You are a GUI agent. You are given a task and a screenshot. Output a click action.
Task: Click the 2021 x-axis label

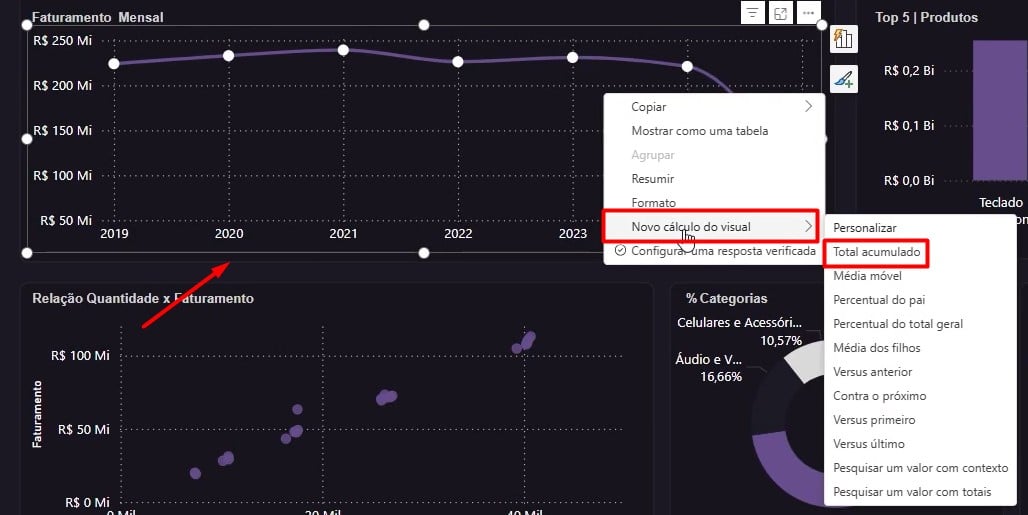click(343, 234)
